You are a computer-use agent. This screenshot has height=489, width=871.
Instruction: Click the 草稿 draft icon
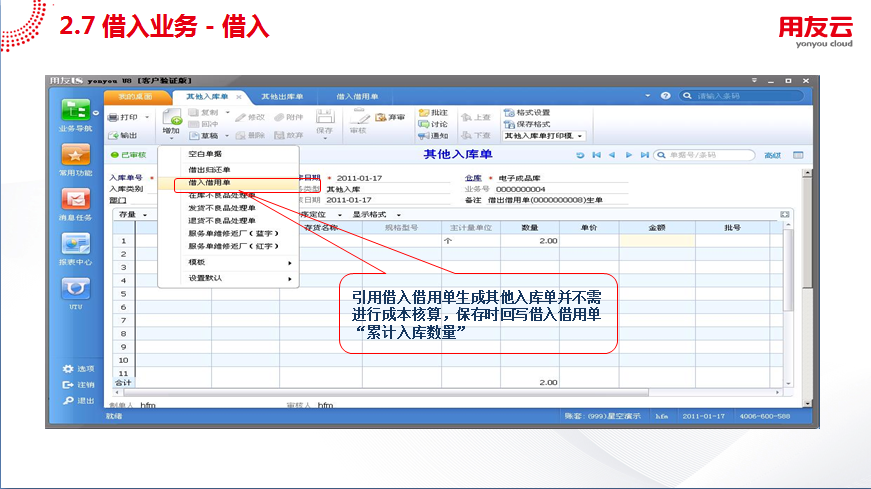pos(193,136)
